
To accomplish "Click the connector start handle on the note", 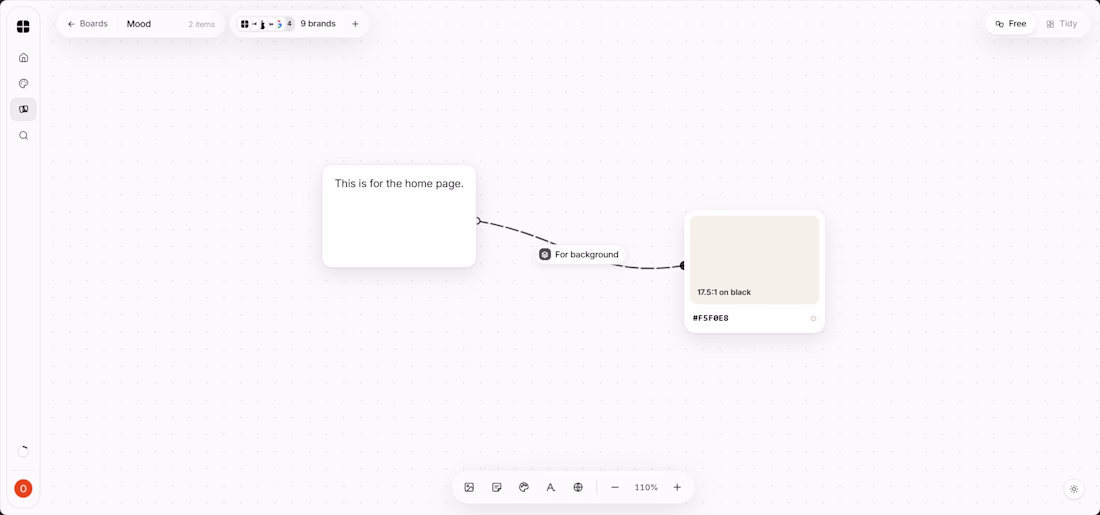I will click(478, 221).
